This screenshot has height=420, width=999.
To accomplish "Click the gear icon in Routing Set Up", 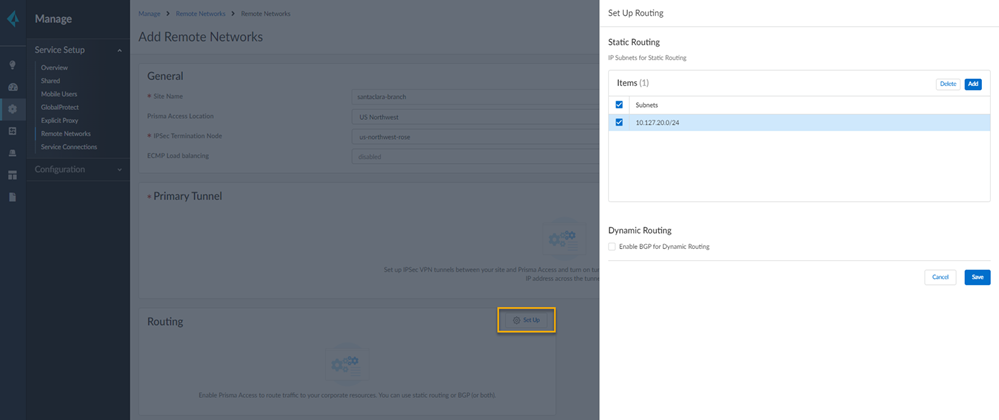I will (x=517, y=320).
